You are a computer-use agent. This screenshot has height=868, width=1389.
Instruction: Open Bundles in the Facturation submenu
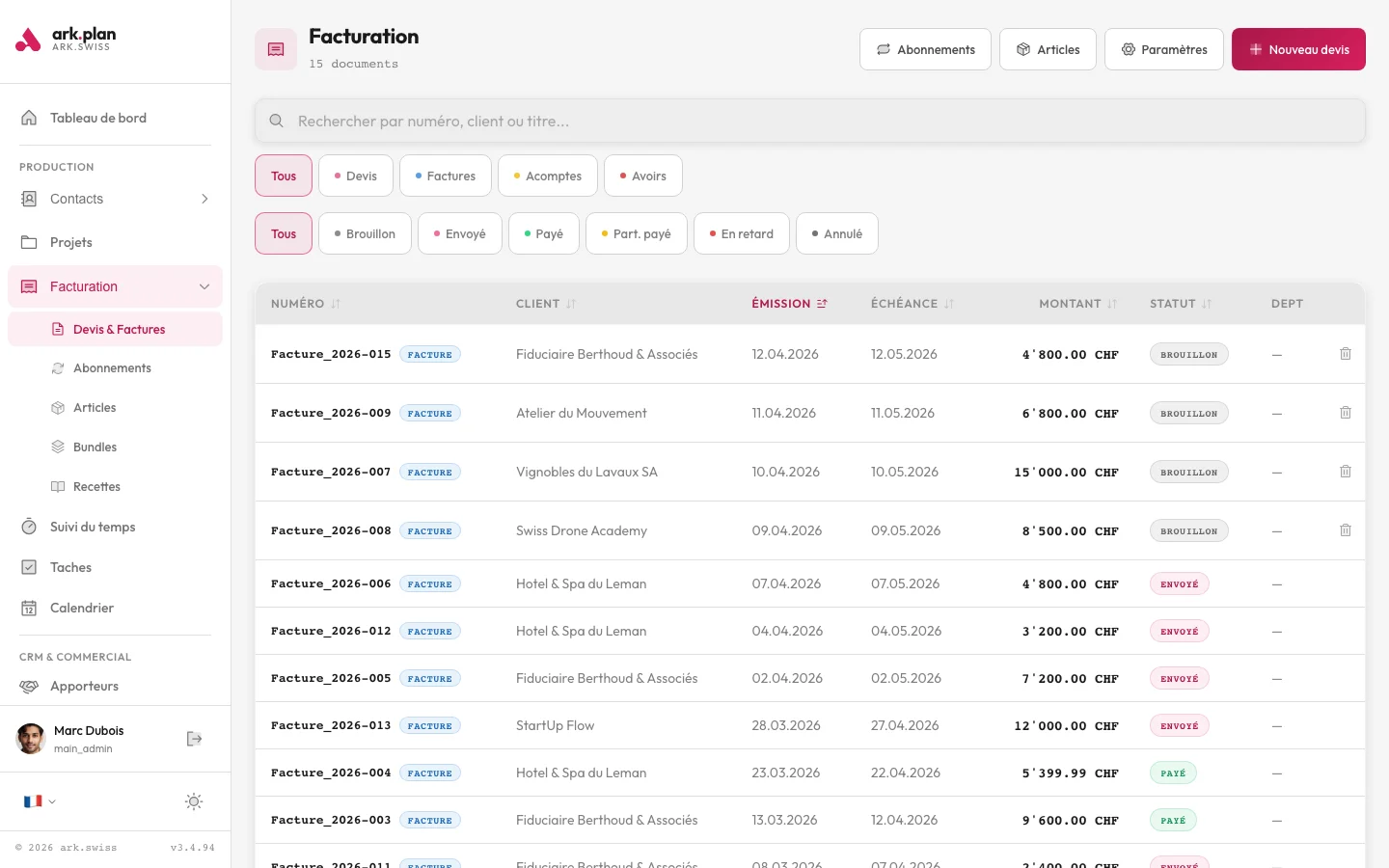95,448
